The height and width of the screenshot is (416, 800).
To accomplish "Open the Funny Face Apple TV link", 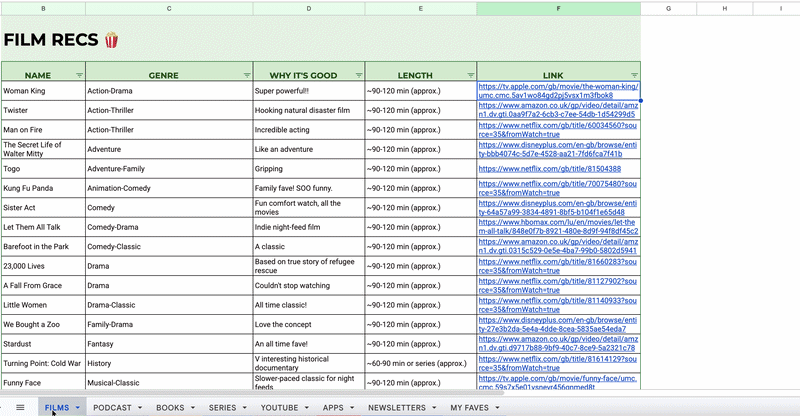I will coord(558,383).
